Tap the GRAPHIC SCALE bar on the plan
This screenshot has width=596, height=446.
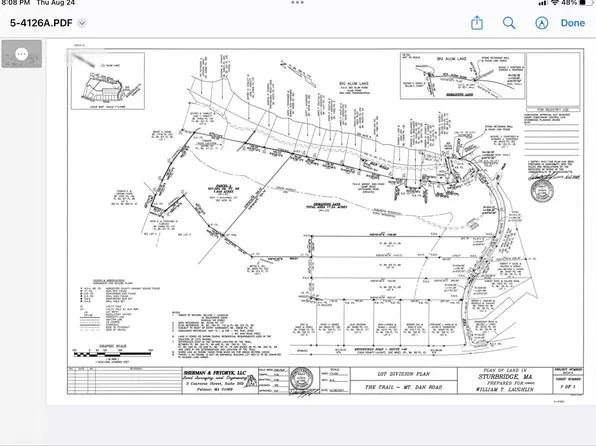pos(113,354)
